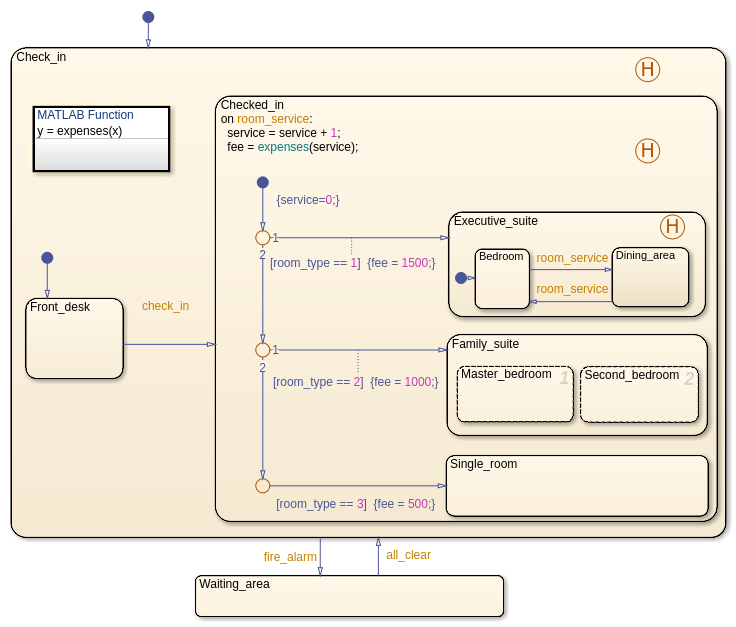This screenshot has height=627, width=736.
Task: Click the Family_suite state label
Action: [x=485, y=344]
